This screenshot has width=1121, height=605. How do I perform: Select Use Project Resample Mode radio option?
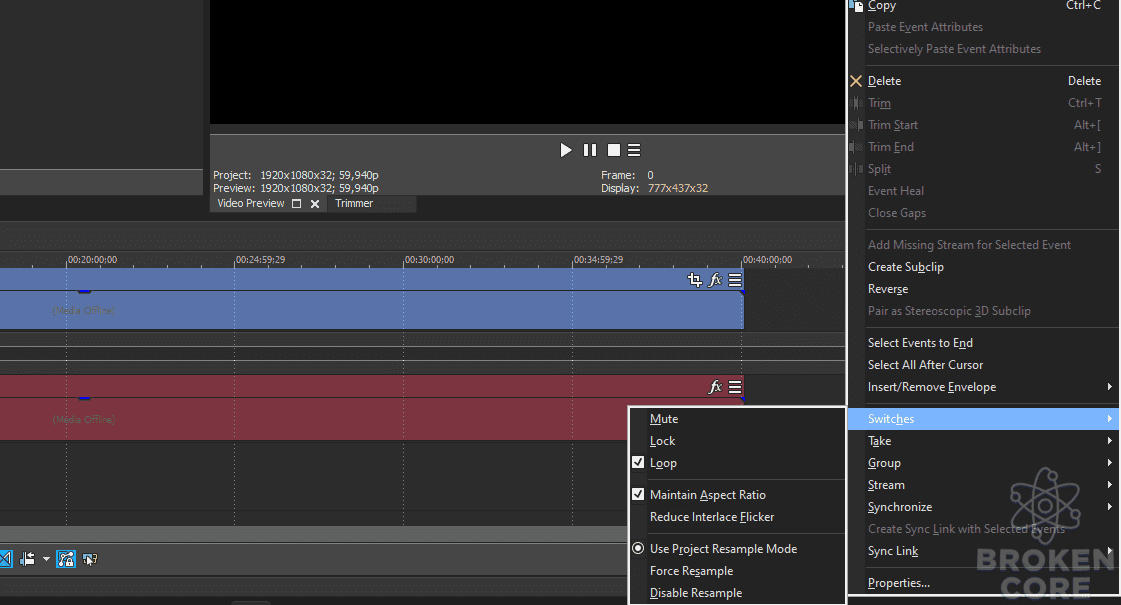click(x=638, y=549)
